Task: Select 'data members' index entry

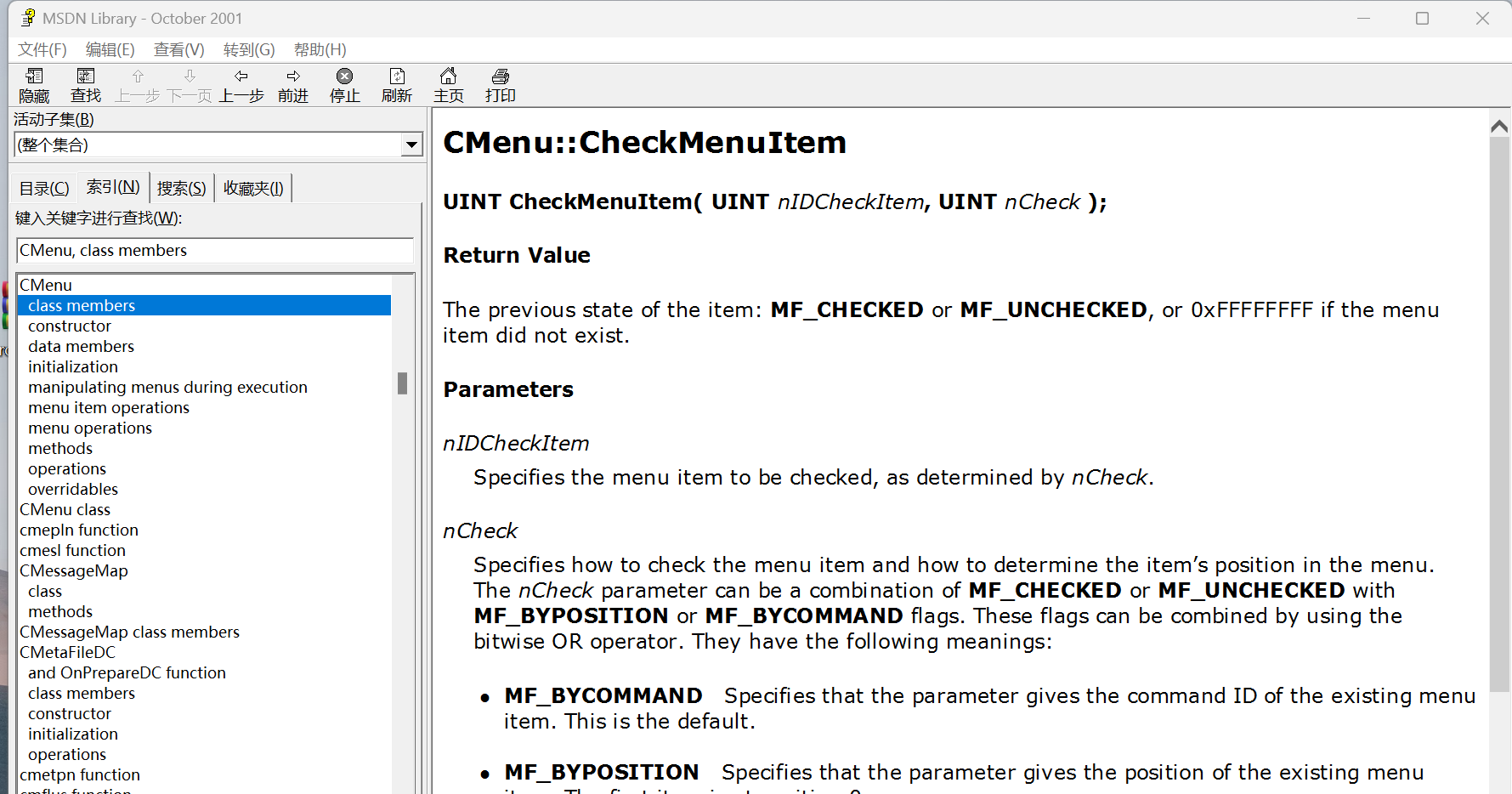Action: [x=81, y=346]
